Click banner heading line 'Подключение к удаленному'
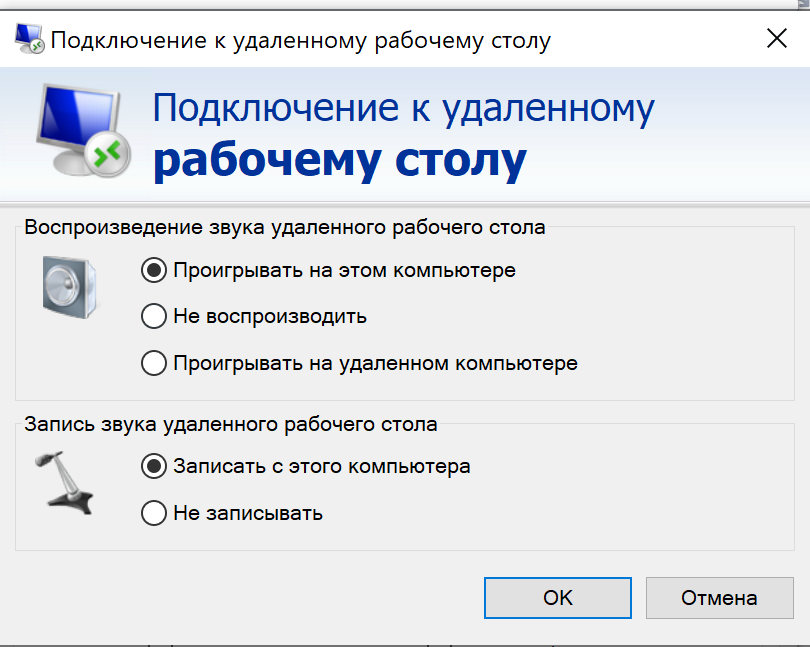 (403, 109)
